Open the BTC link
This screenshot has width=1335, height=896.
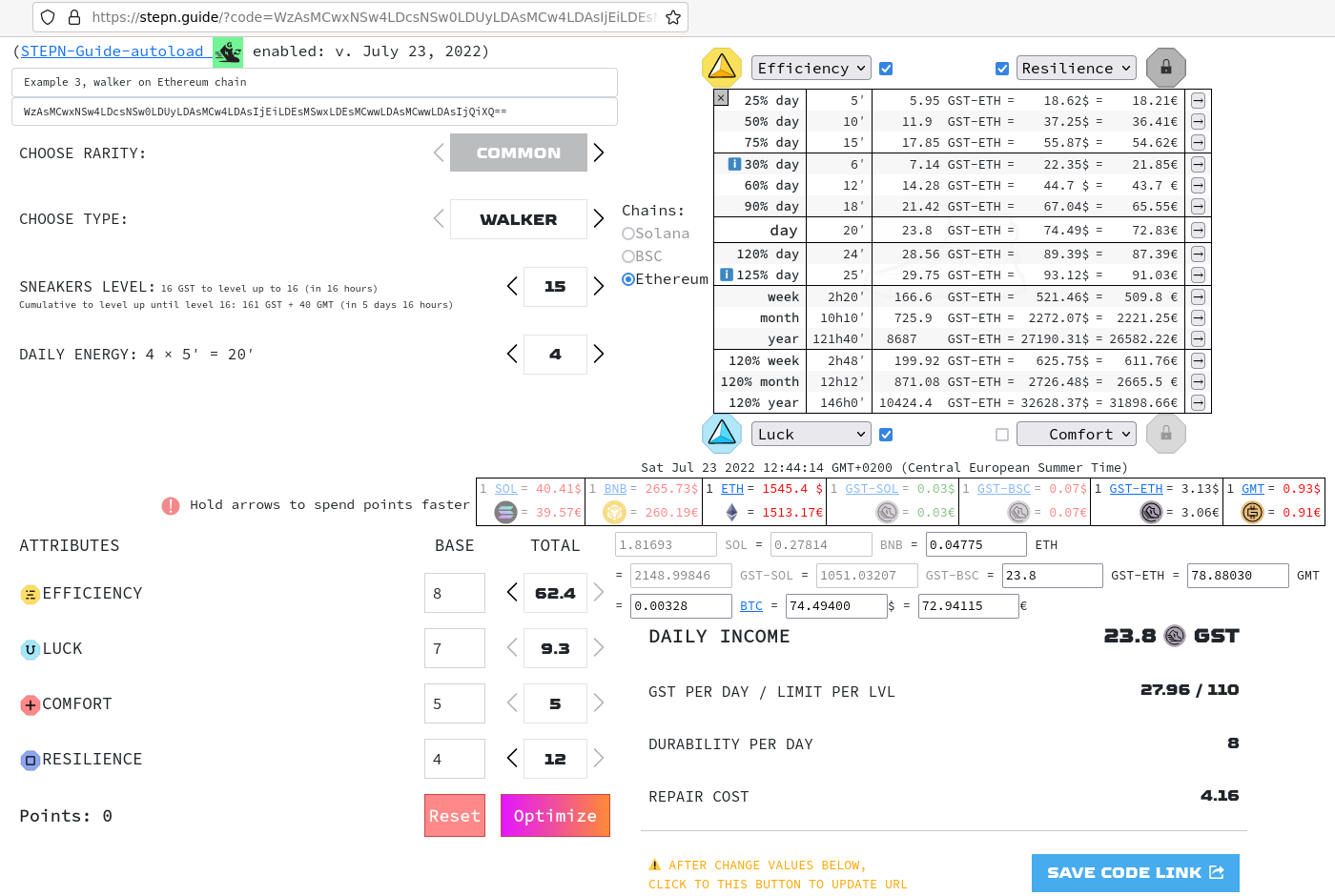point(751,605)
